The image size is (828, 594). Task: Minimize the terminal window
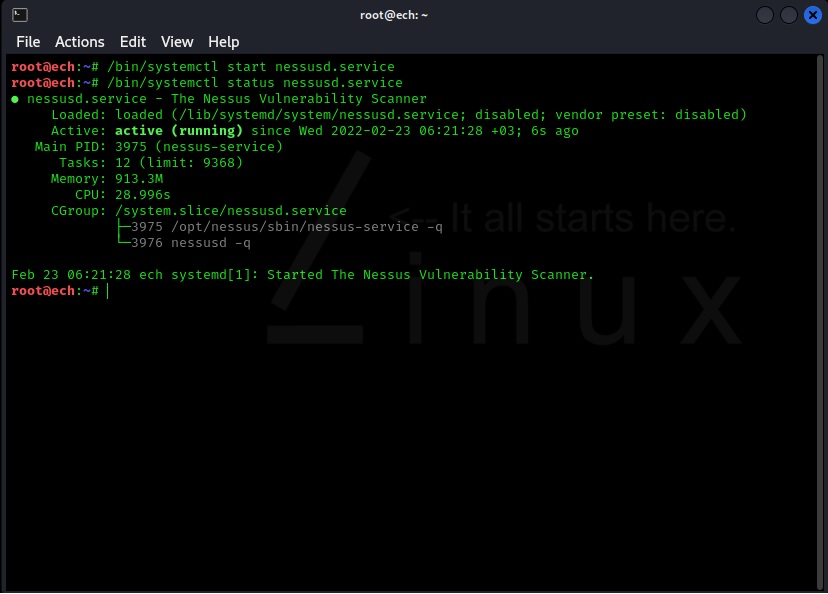point(764,15)
